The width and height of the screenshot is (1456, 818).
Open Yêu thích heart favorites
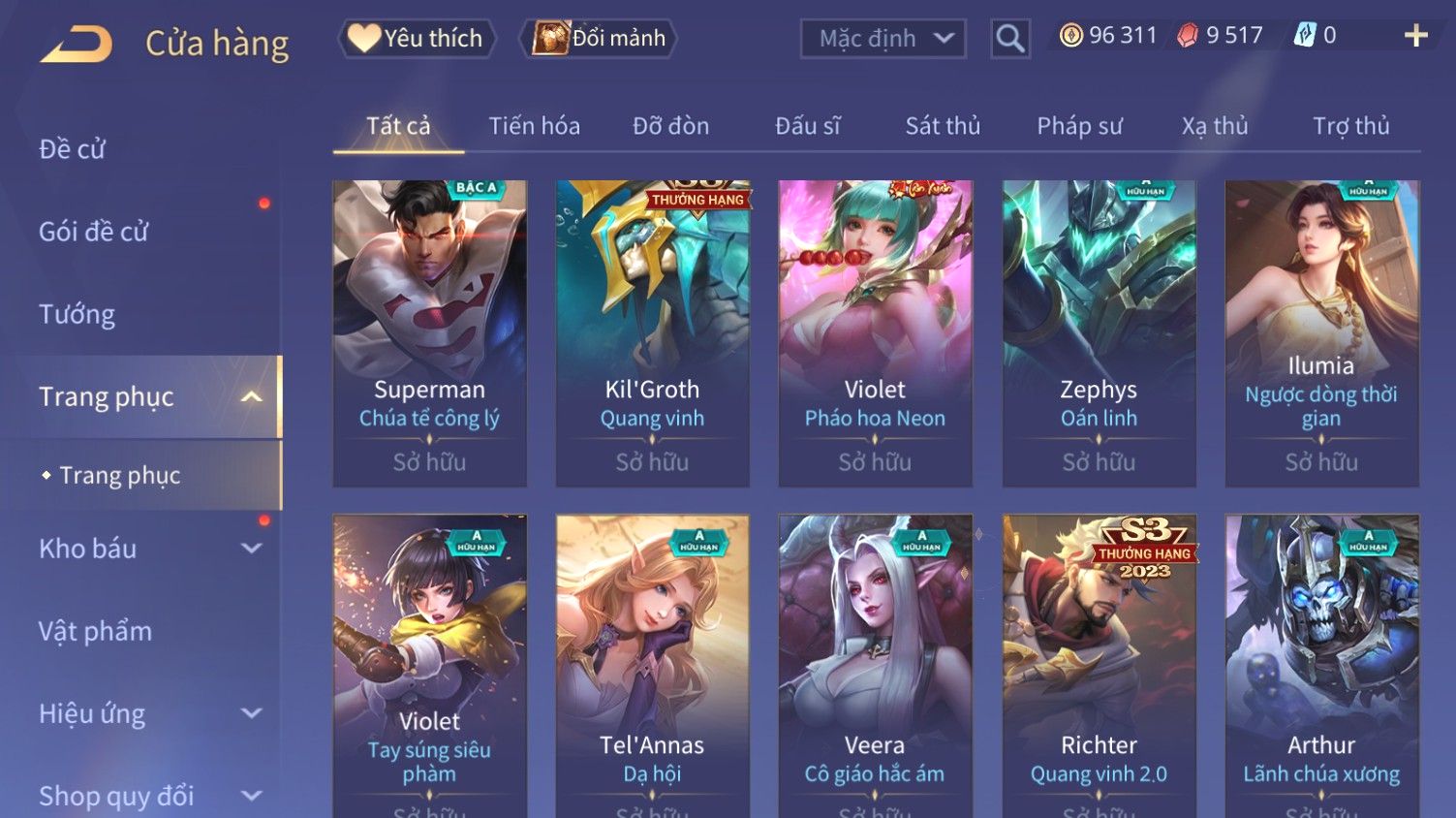pyautogui.click(x=417, y=39)
